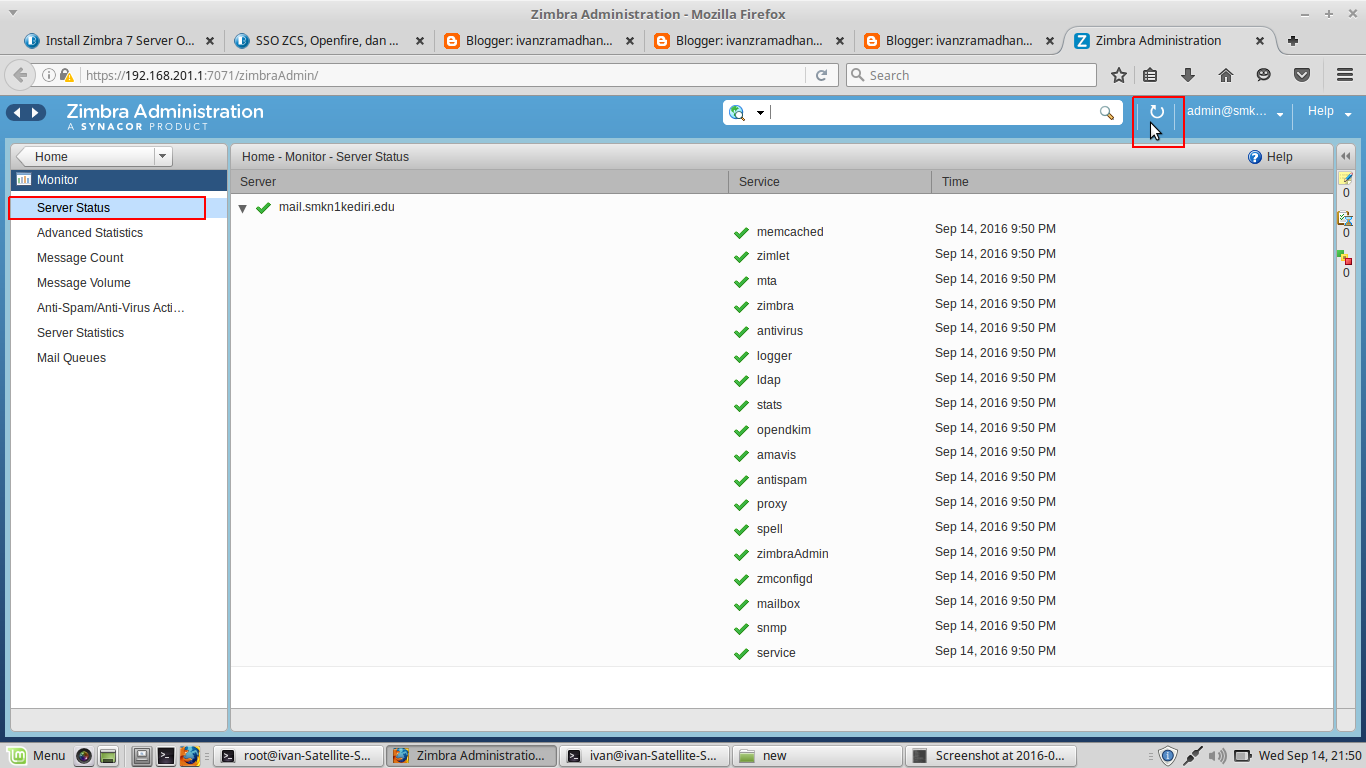Screen dimensions: 1366x768
Task: Click the Zimbra header search field
Action: 932,113
